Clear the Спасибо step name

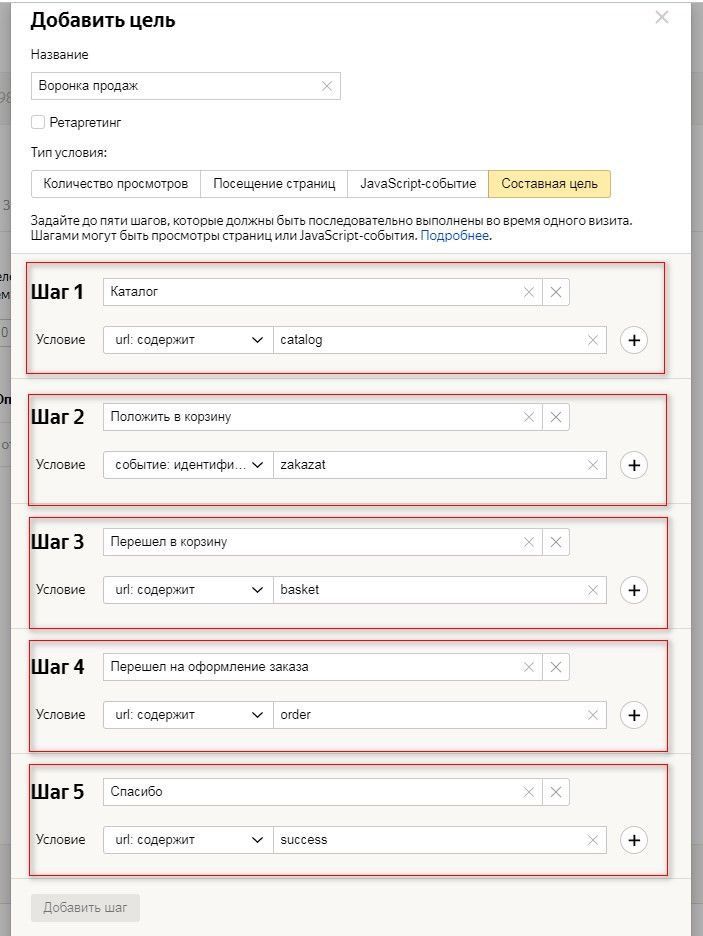click(x=529, y=792)
